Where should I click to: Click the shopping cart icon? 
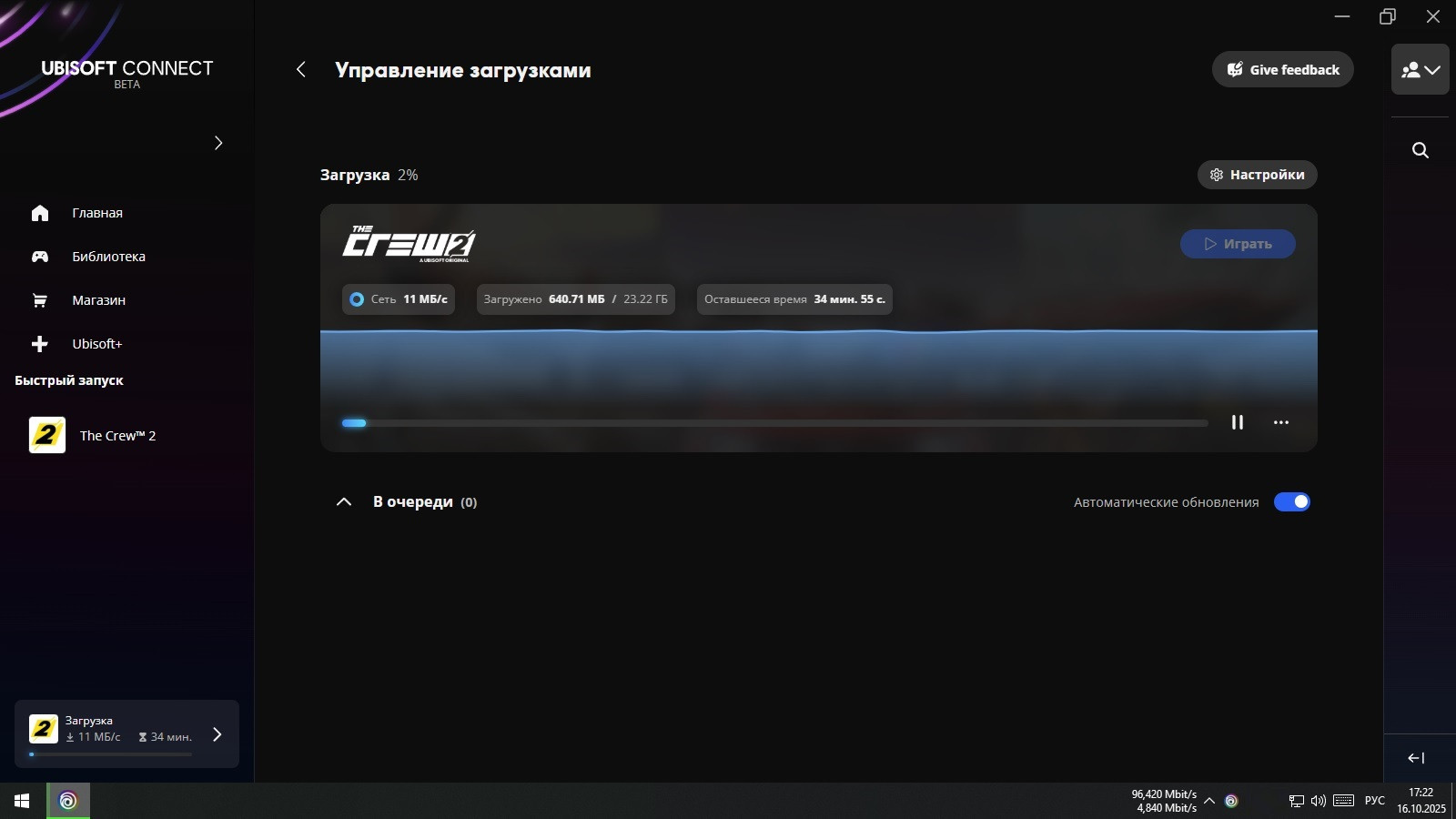40,300
